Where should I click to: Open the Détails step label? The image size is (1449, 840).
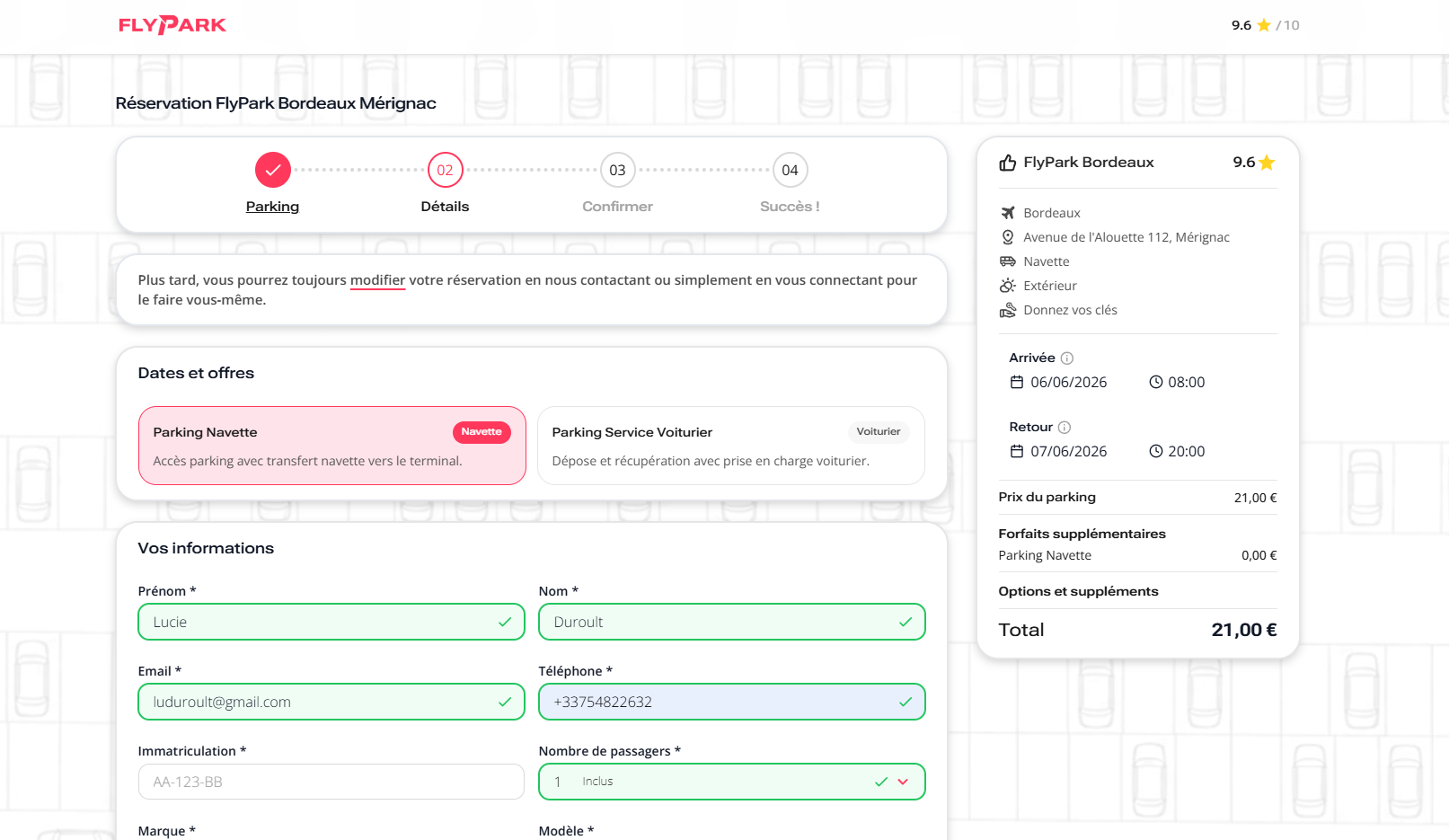[445, 207]
